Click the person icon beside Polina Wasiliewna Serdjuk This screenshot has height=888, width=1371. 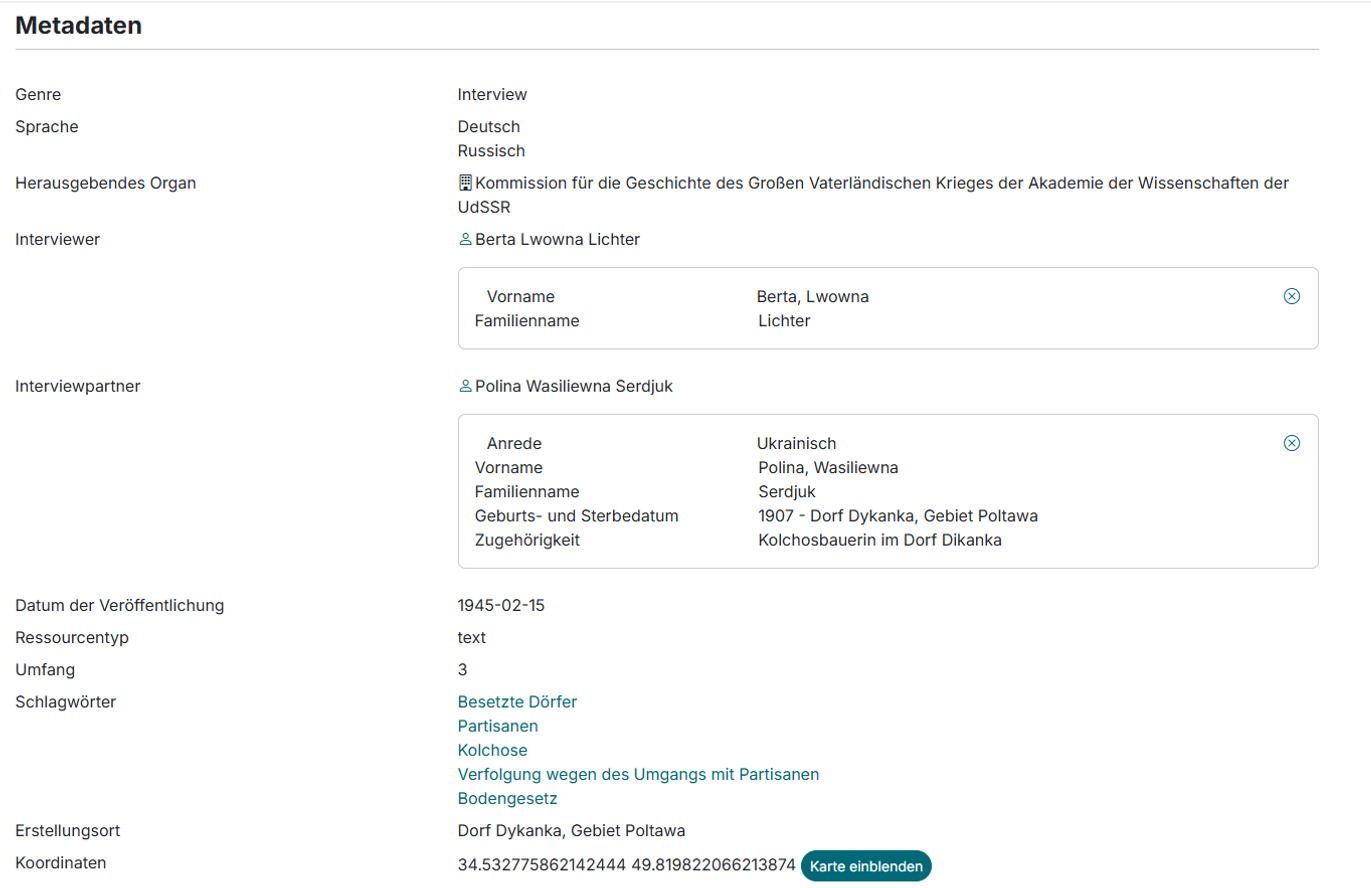464,386
